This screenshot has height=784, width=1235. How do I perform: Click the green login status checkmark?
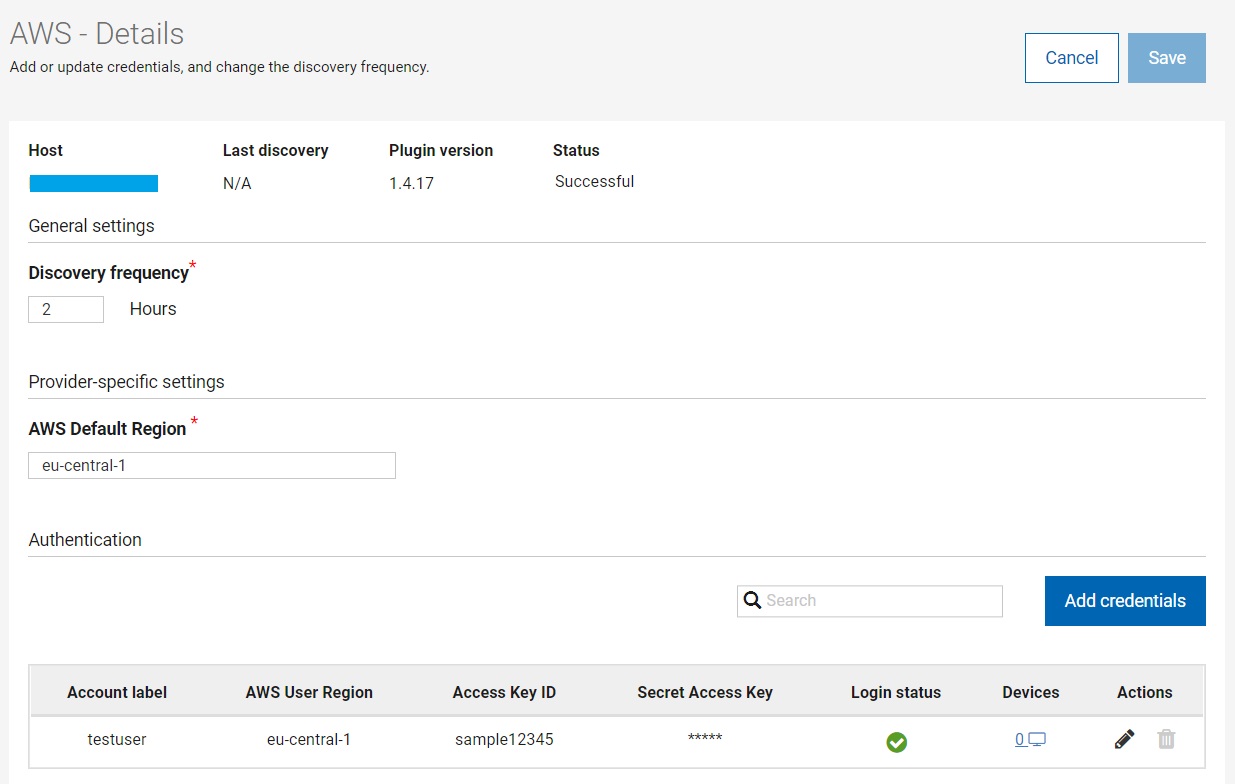click(x=896, y=742)
